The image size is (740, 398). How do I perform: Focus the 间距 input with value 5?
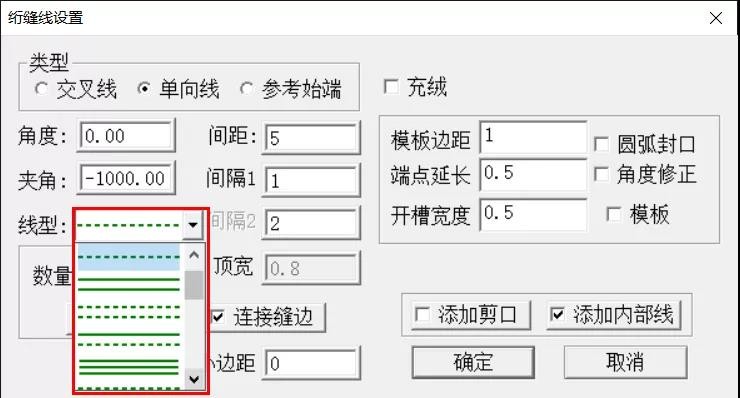point(311,138)
